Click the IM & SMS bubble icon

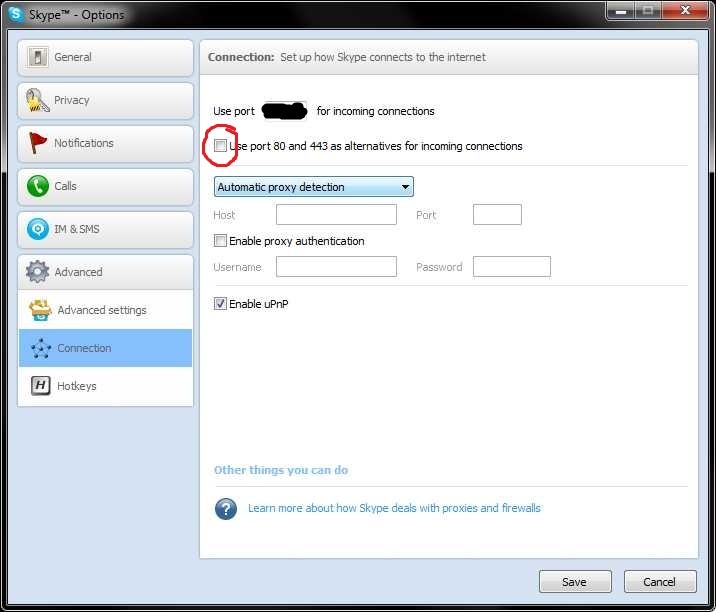click(x=37, y=229)
